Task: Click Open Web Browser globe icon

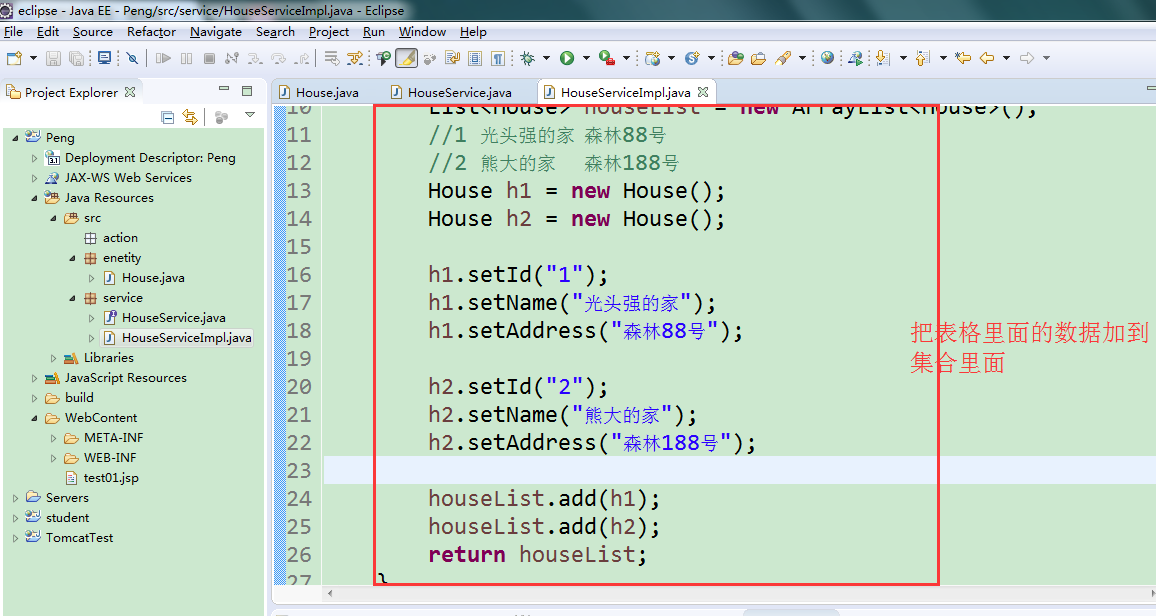Action: coord(827,58)
